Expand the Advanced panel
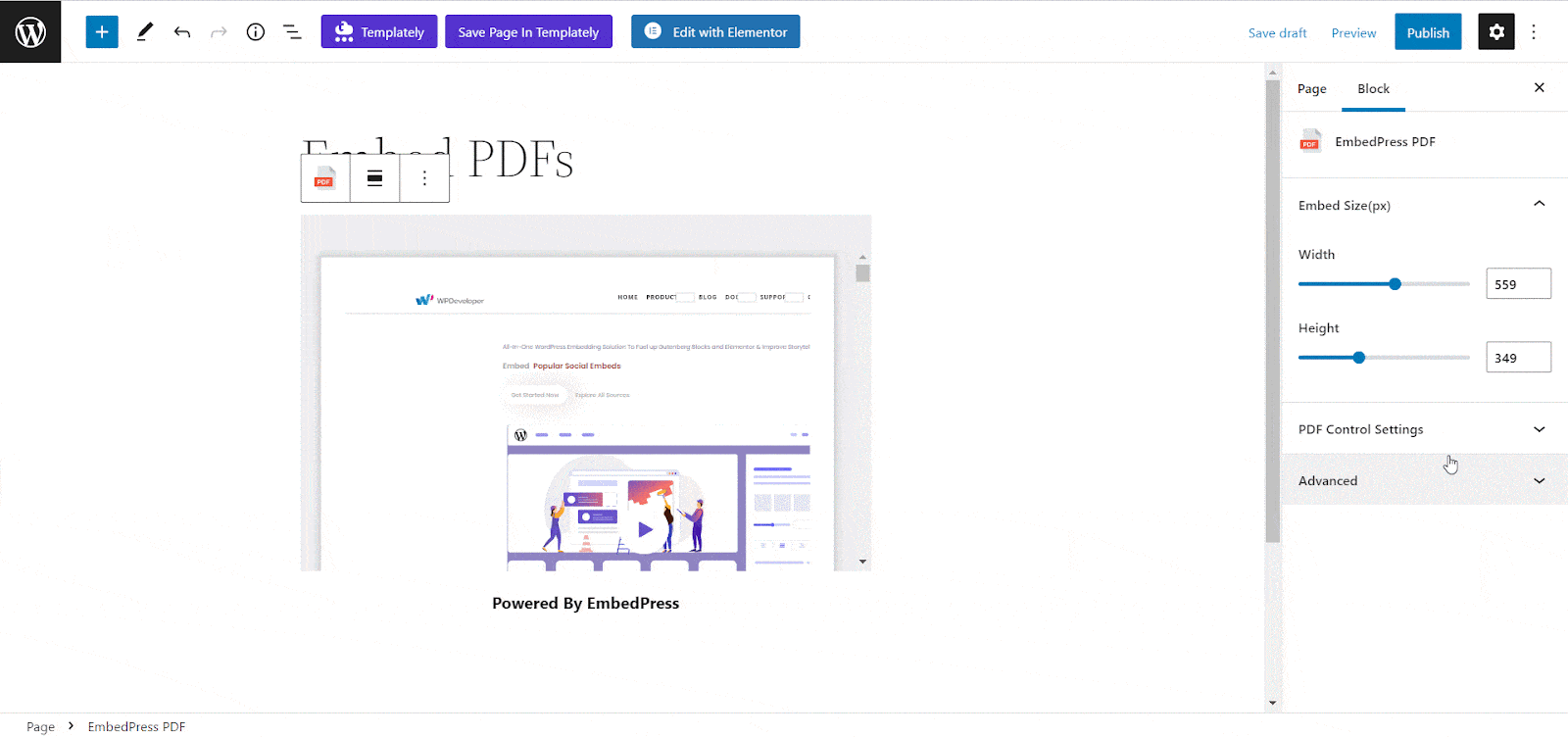This screenshot has height=737, width=1568. (x=1424, y=480)
